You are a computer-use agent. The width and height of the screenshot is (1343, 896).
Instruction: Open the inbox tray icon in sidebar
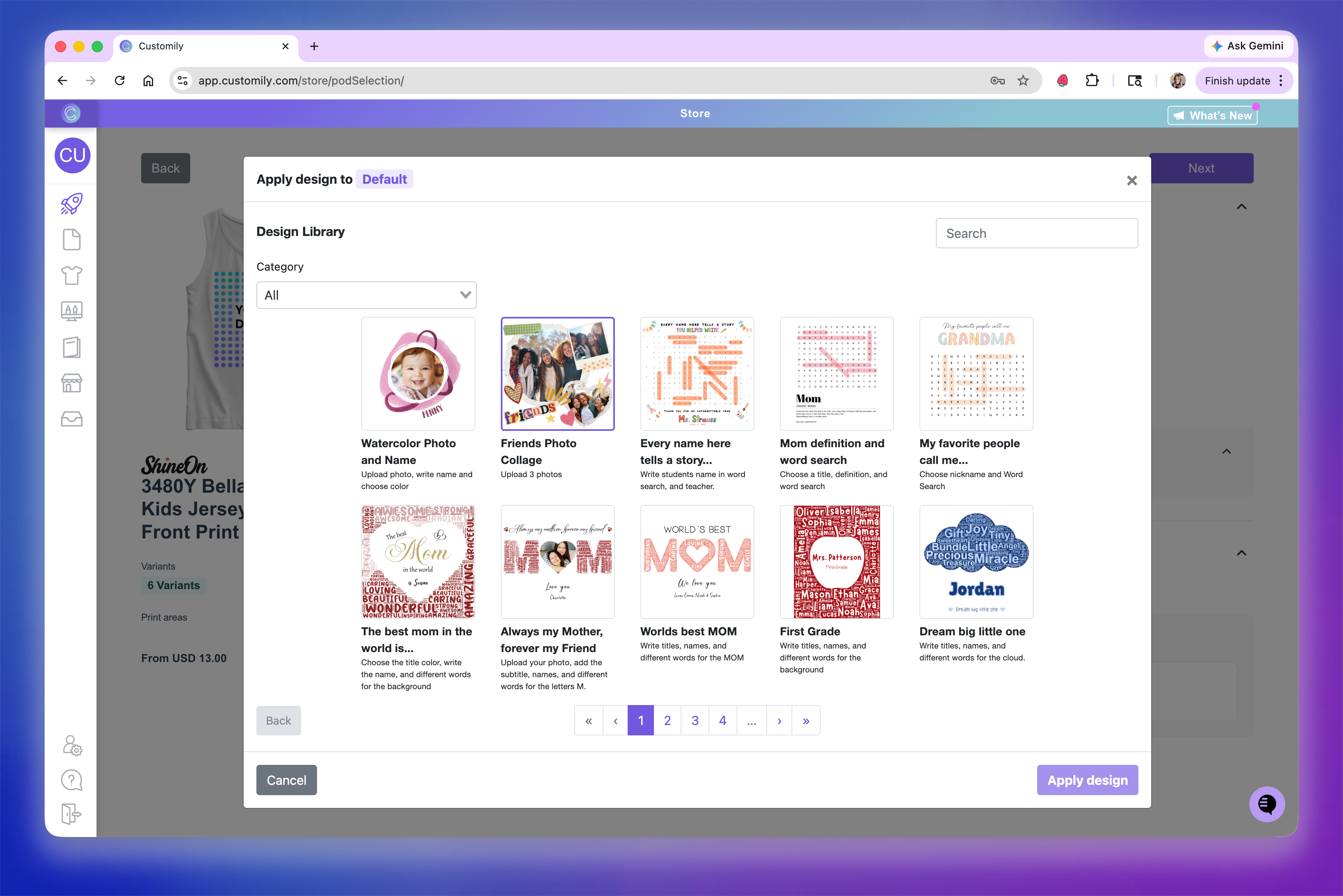tap(71, 419)
